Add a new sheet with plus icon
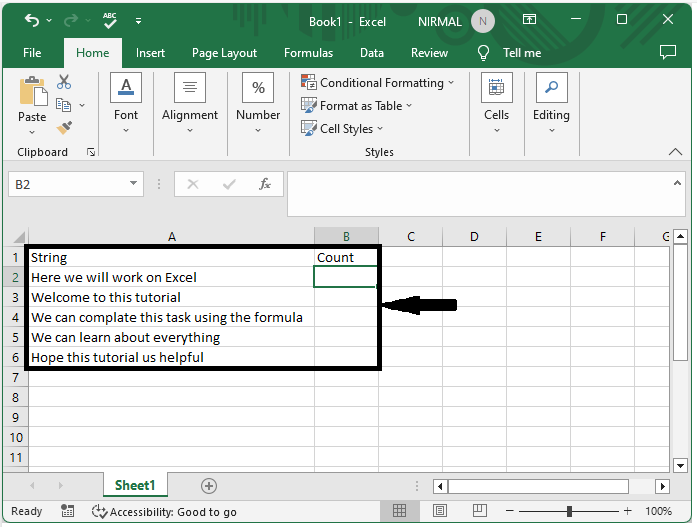This screenshot has height=527, width=697. click(208, 486)
